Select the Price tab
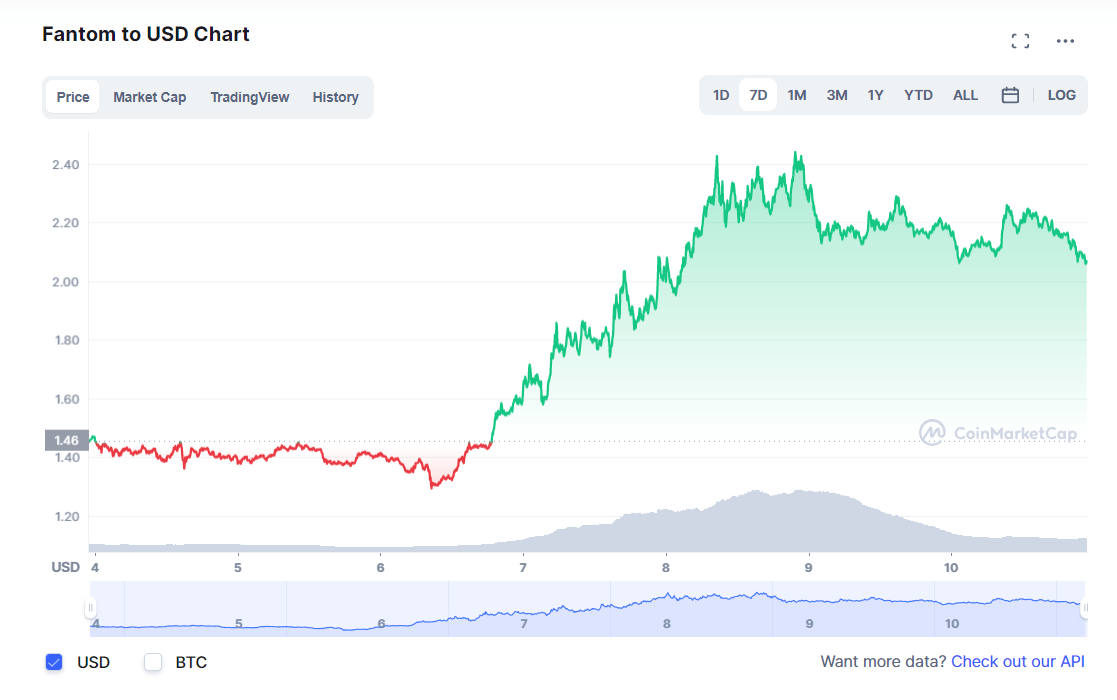The image size is (1117, 700). 73,97
